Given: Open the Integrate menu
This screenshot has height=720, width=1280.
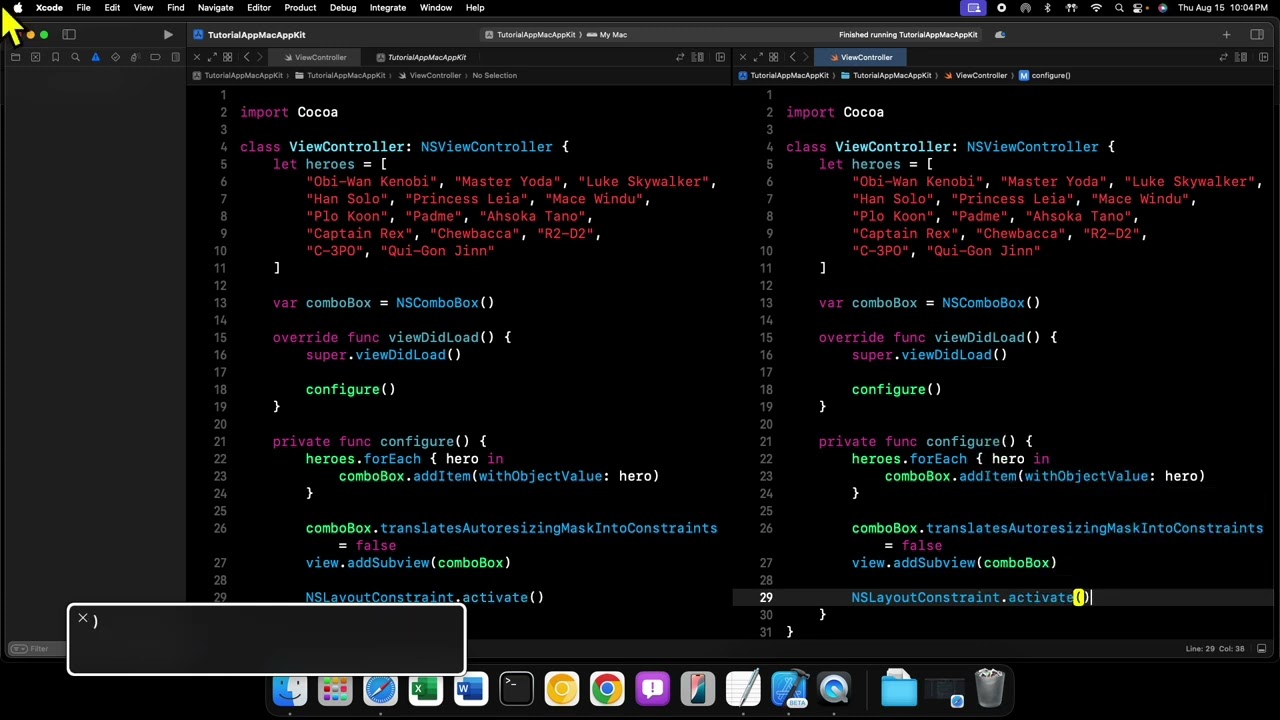Looking at the screenshot, I should [x=388, y=8].
